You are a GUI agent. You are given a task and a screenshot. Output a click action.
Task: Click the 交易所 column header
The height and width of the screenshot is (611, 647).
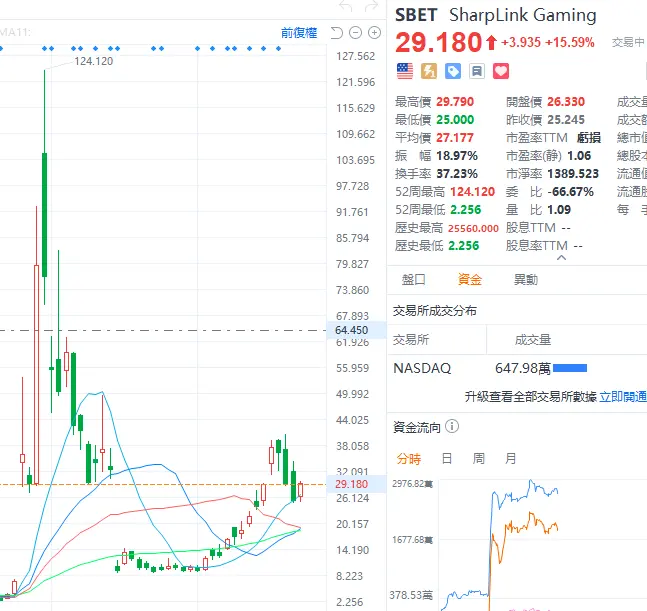(x=411, y=340)
